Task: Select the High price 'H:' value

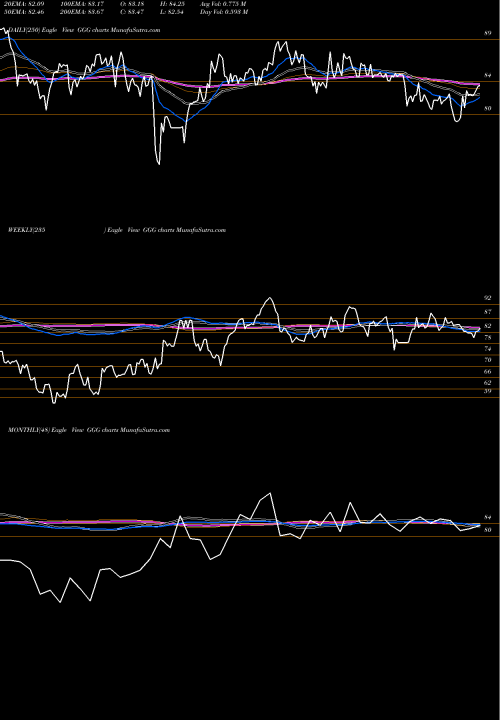Action: pyautogui.click(x=170, y=4)
